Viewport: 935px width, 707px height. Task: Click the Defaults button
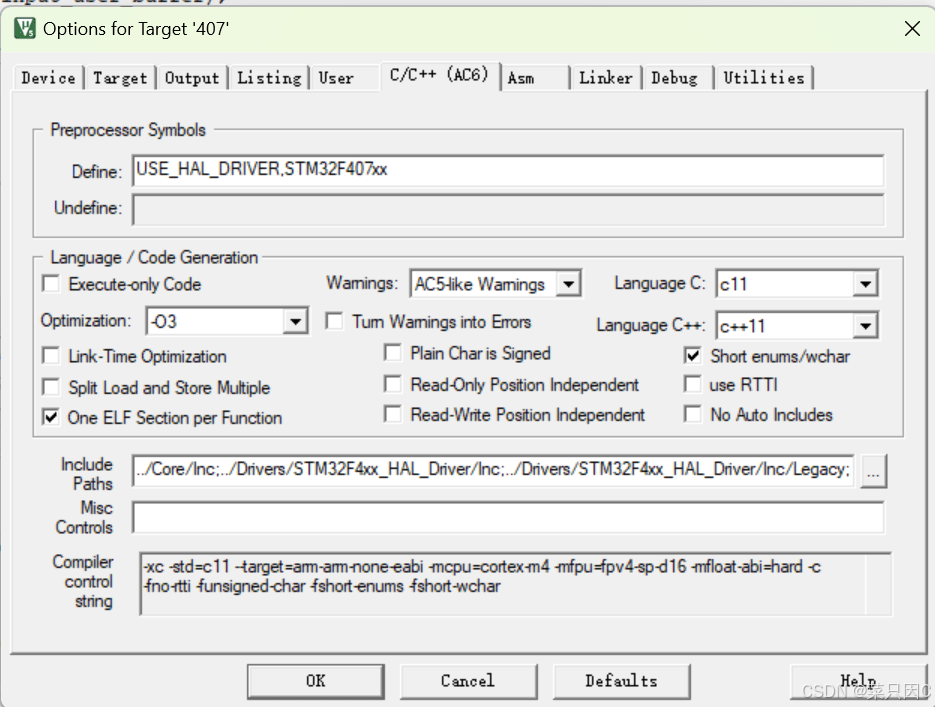click(x=621, y=681)
